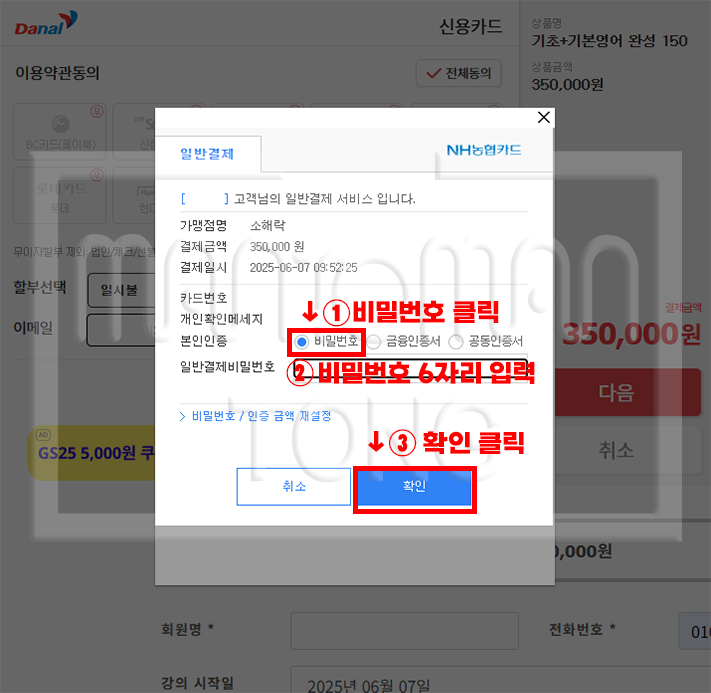Open the GS25 5,000원 coupon banner
711x693 pixels.
pos(92,453)
